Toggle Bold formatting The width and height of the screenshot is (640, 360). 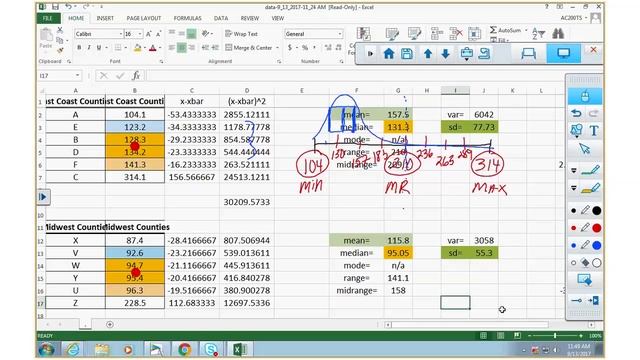pyautogui.click(x=79, y=48)
